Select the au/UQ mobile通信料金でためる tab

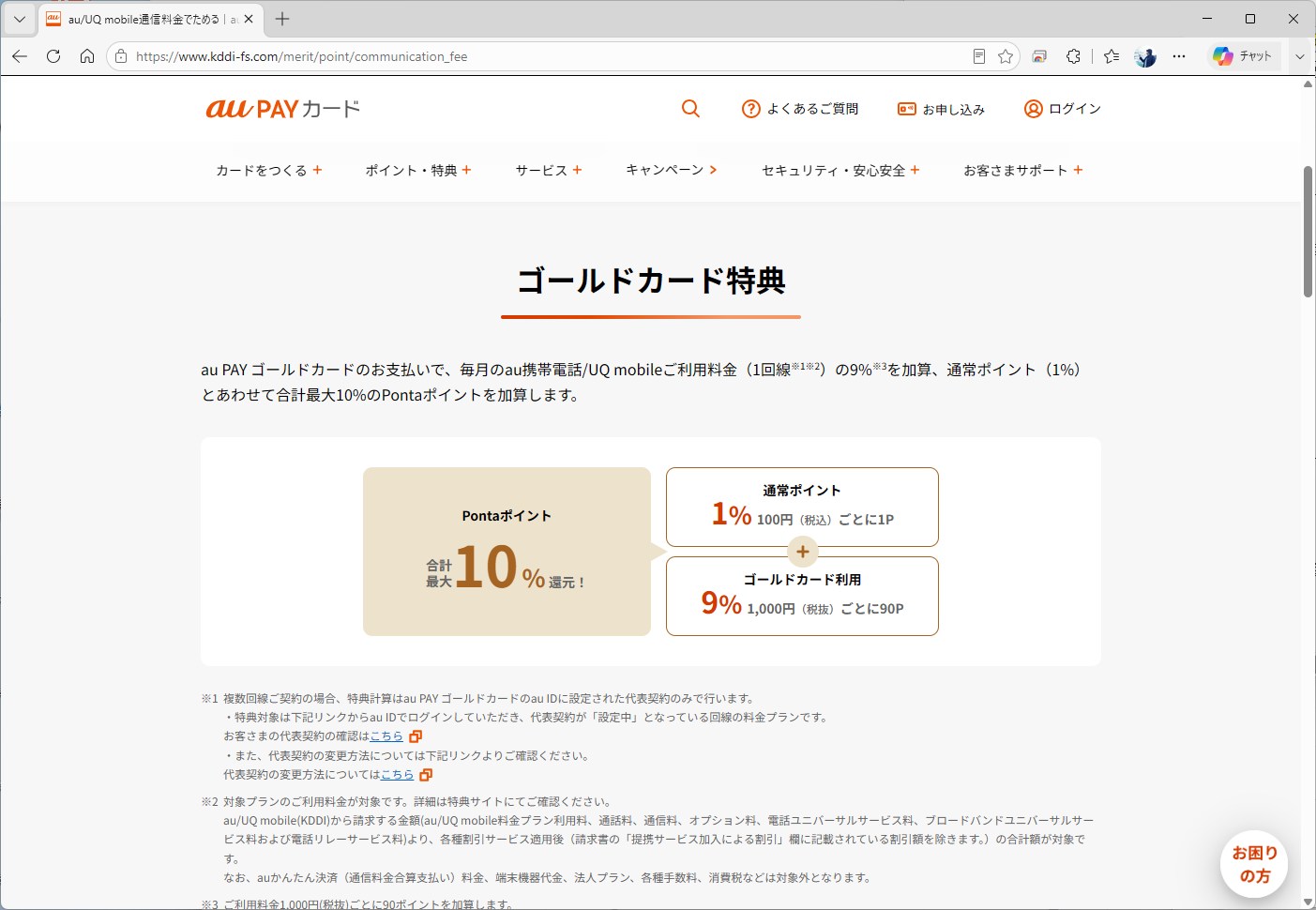(x=141, y=19)
